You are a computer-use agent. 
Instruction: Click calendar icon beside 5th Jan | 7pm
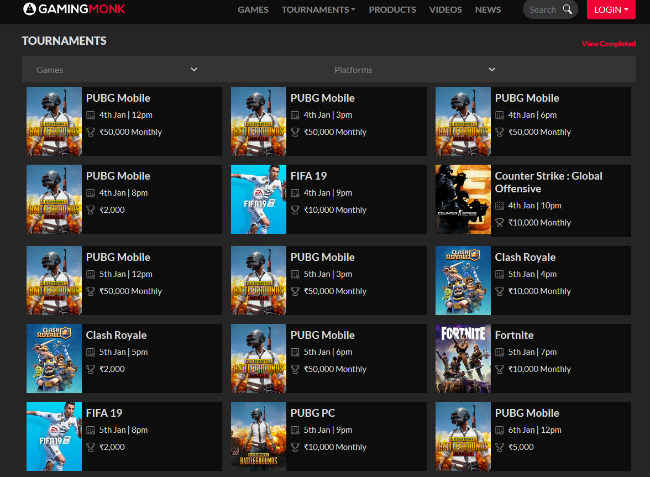pos(500,352)
